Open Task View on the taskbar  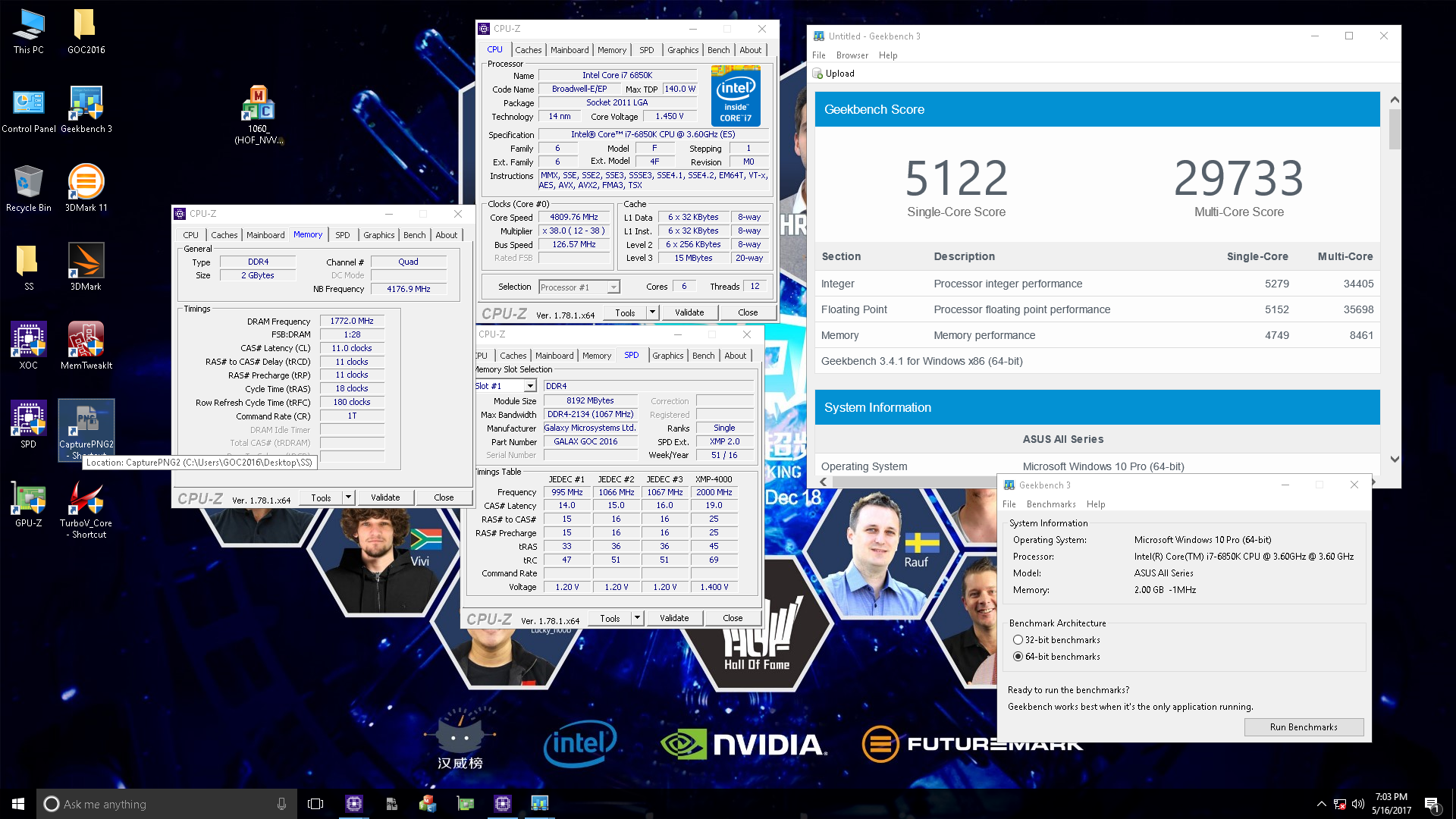point(315,804)
